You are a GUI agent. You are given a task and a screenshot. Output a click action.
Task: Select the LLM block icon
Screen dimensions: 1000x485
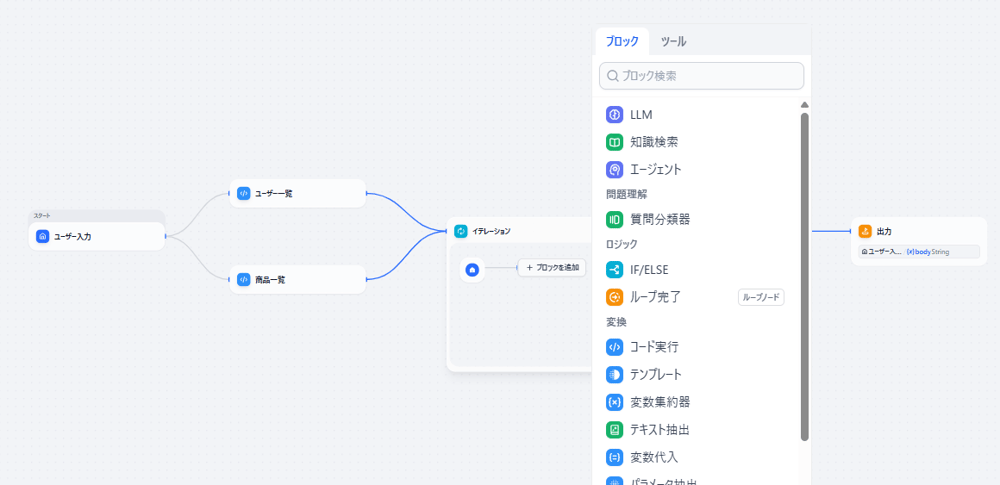click(x=614, y=115)
